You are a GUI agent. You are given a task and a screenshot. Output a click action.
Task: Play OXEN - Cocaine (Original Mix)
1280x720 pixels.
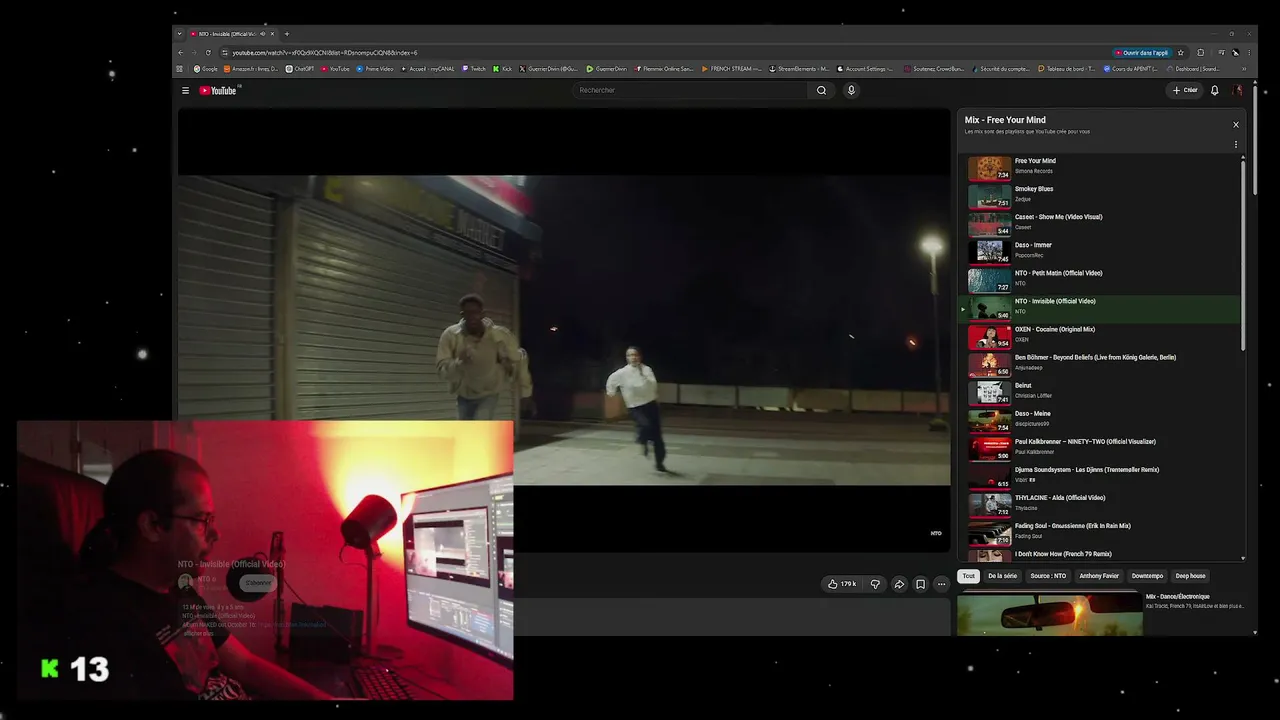click(x=1099, y=336)
